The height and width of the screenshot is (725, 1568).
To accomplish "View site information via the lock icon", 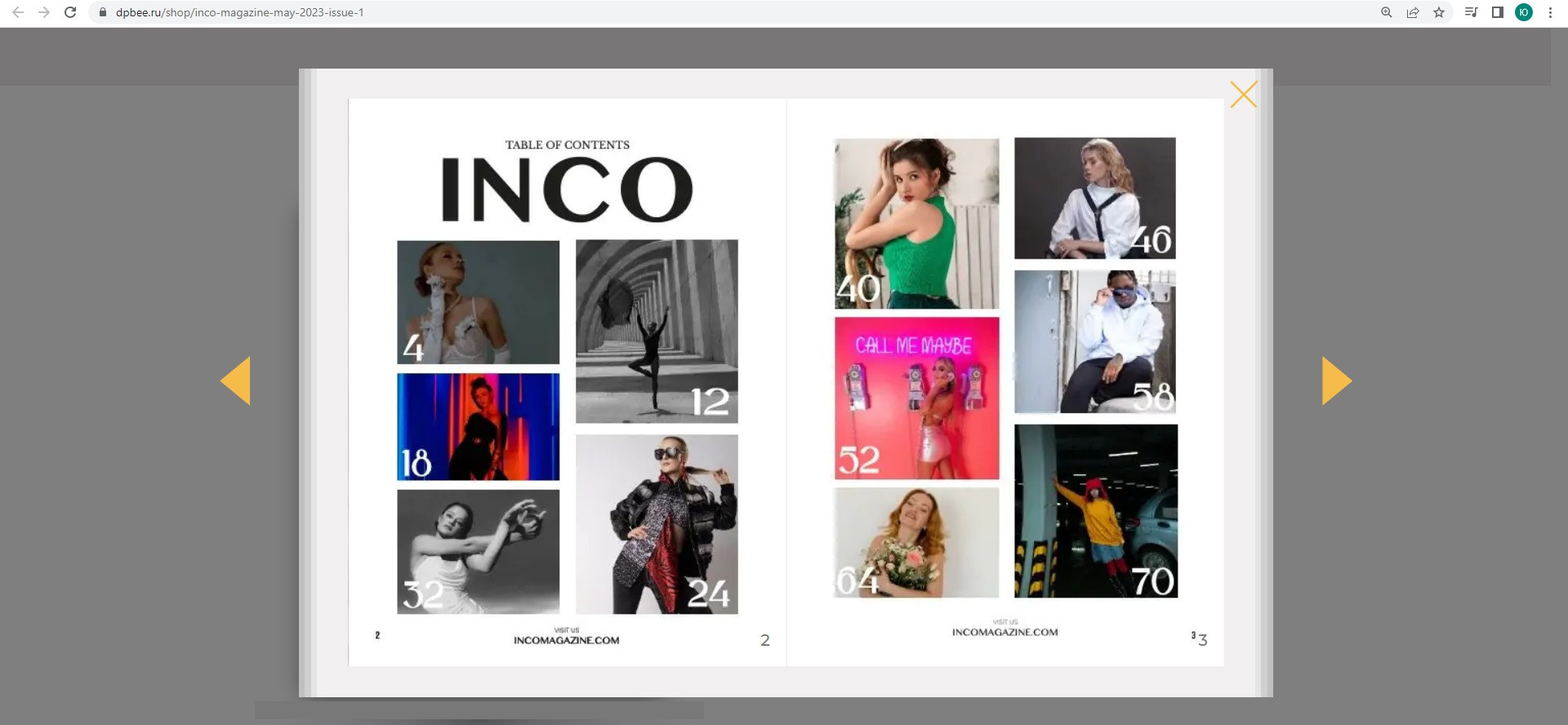I will (103, 12).
